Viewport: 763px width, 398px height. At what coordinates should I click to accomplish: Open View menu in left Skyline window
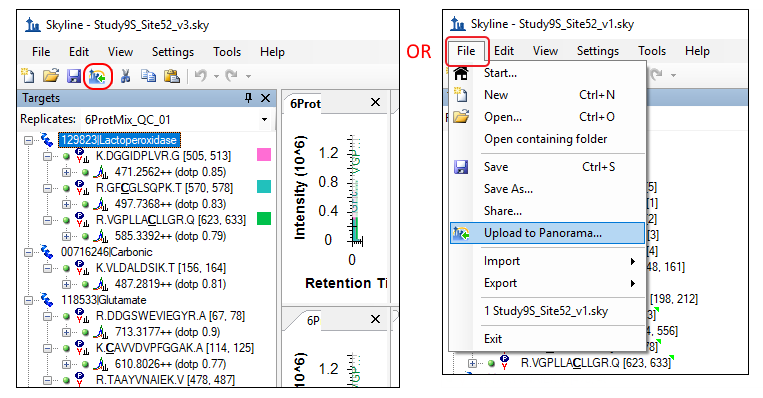coord(120,52)
